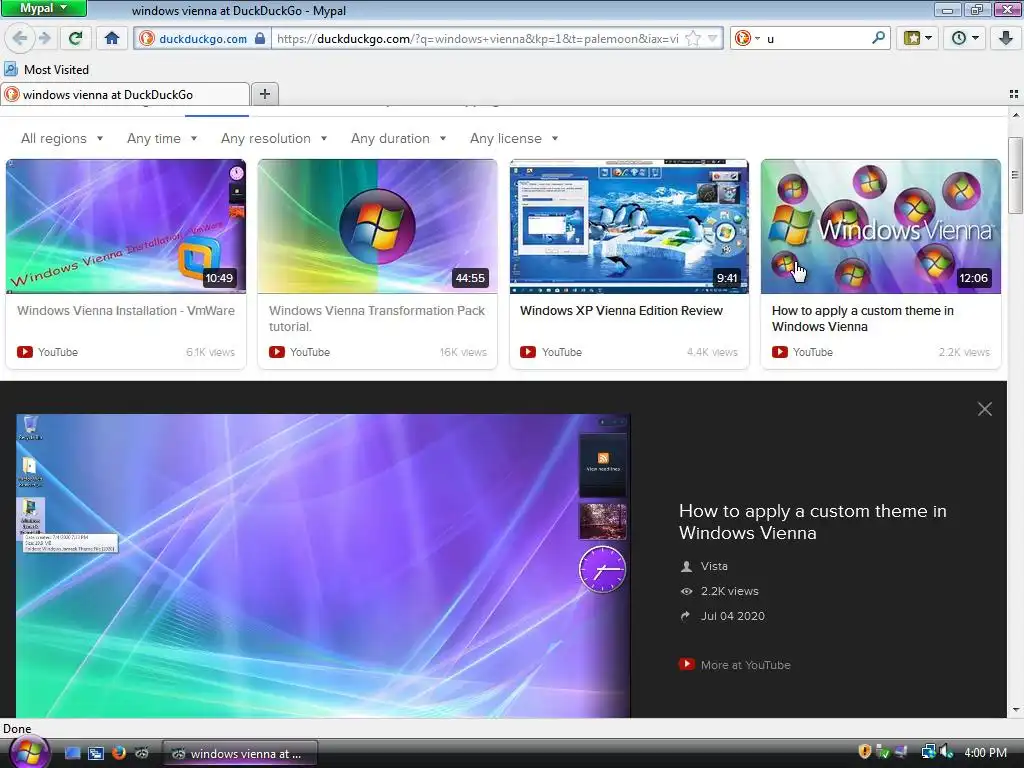Open a new tab with plus button
Screen dimensions: 1024x768
(x=264, y=94)
